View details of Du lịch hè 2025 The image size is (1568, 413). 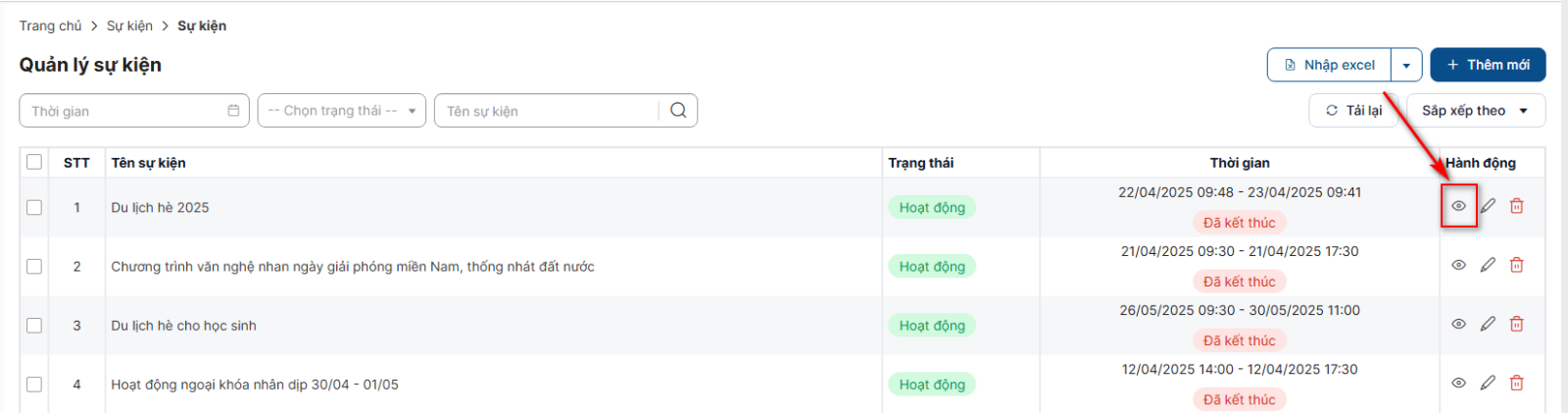[x=1458, y=206]
